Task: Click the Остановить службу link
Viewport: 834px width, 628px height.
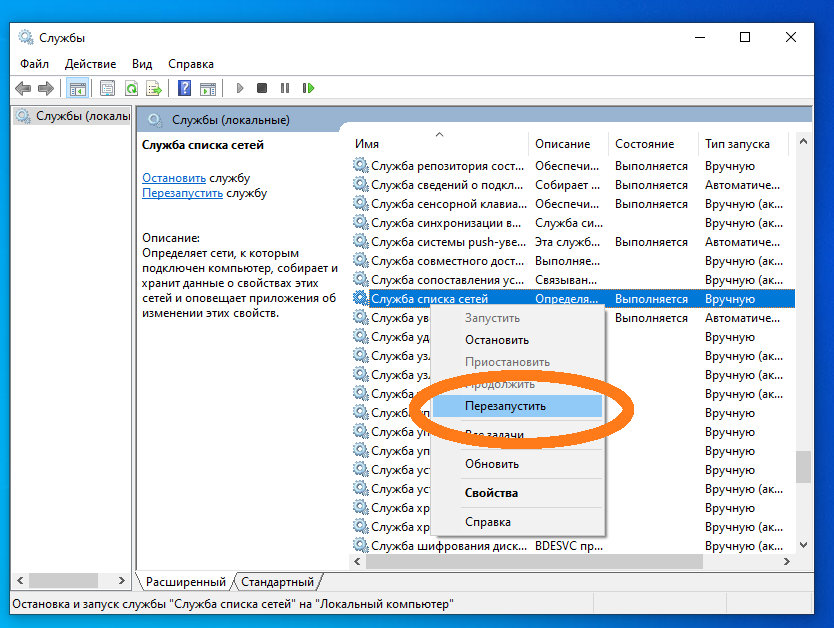Action: pyautogui.click(x=174, y=177)
